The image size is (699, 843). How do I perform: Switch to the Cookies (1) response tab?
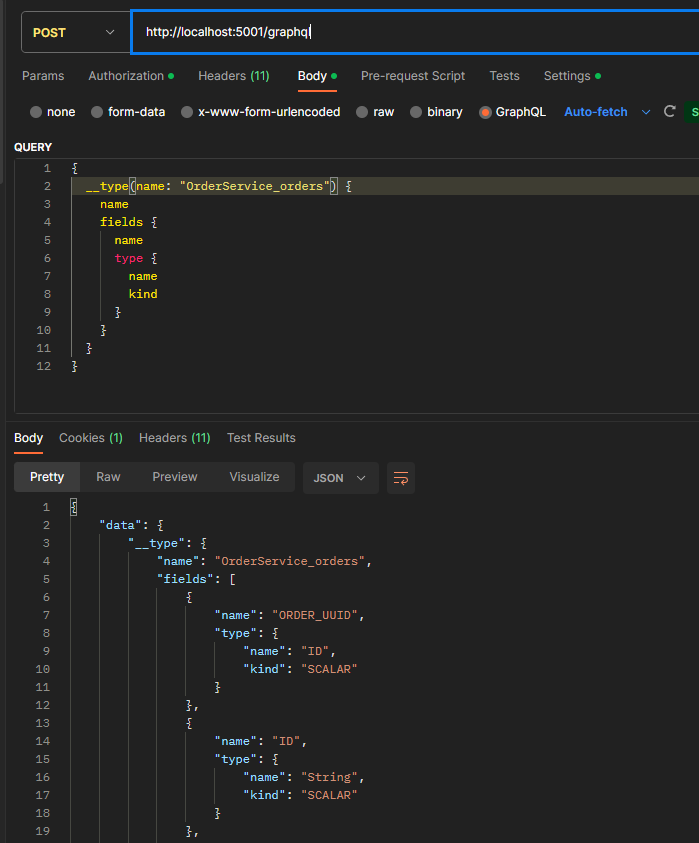[x=90, y=438]
